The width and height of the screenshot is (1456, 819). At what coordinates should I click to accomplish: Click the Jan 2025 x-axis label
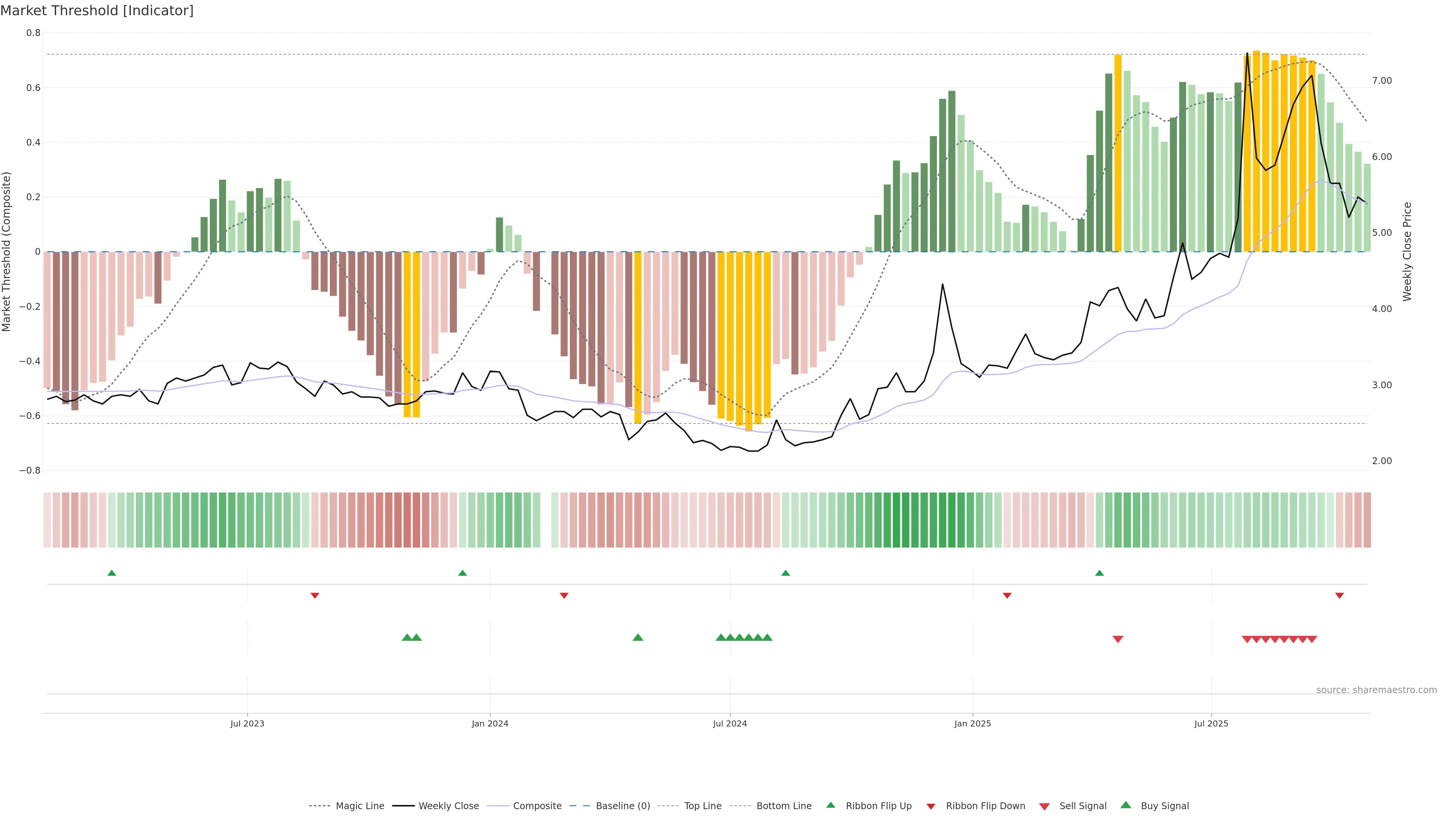point(972,723)
